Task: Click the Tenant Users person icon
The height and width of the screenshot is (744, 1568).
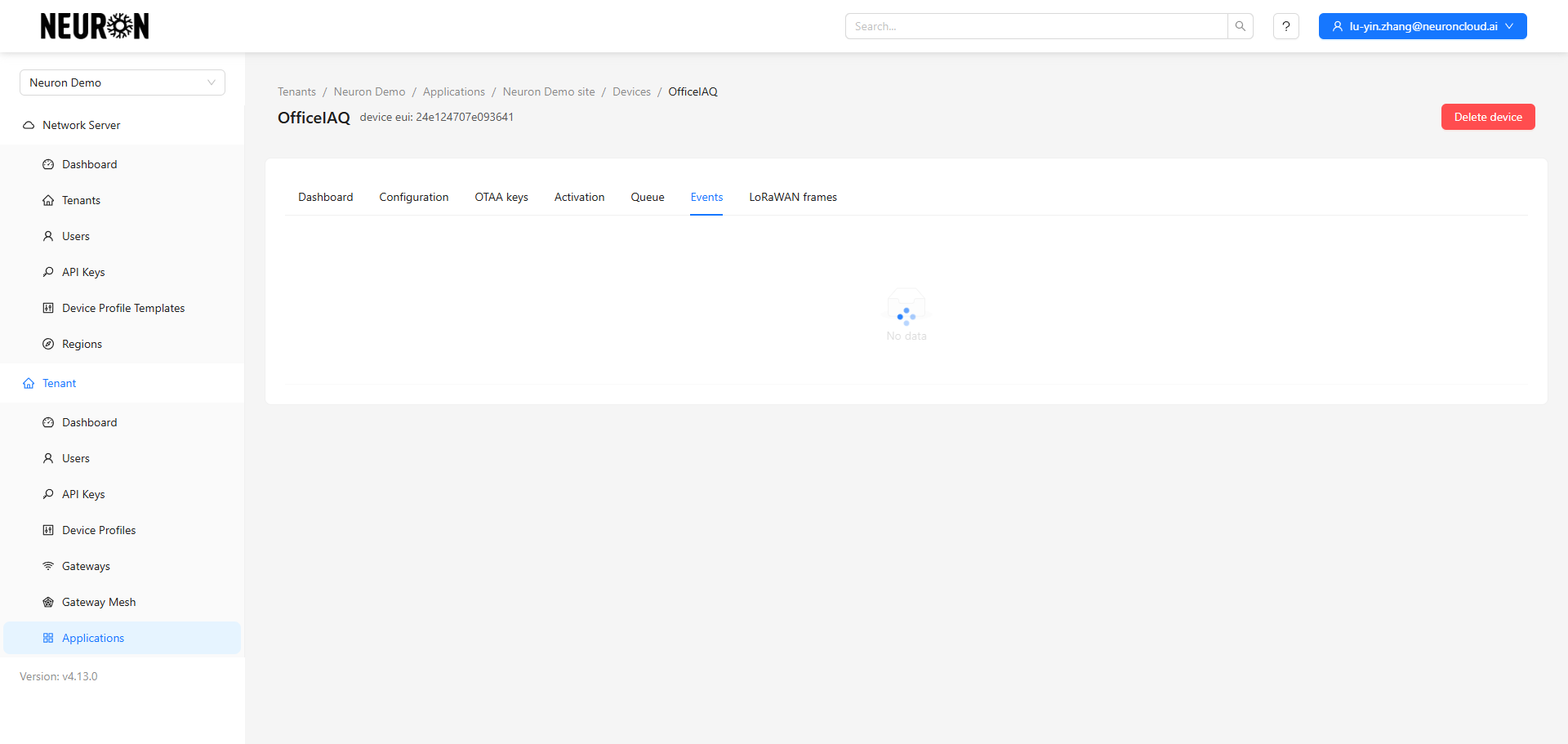Action: (x=48, y=458)
